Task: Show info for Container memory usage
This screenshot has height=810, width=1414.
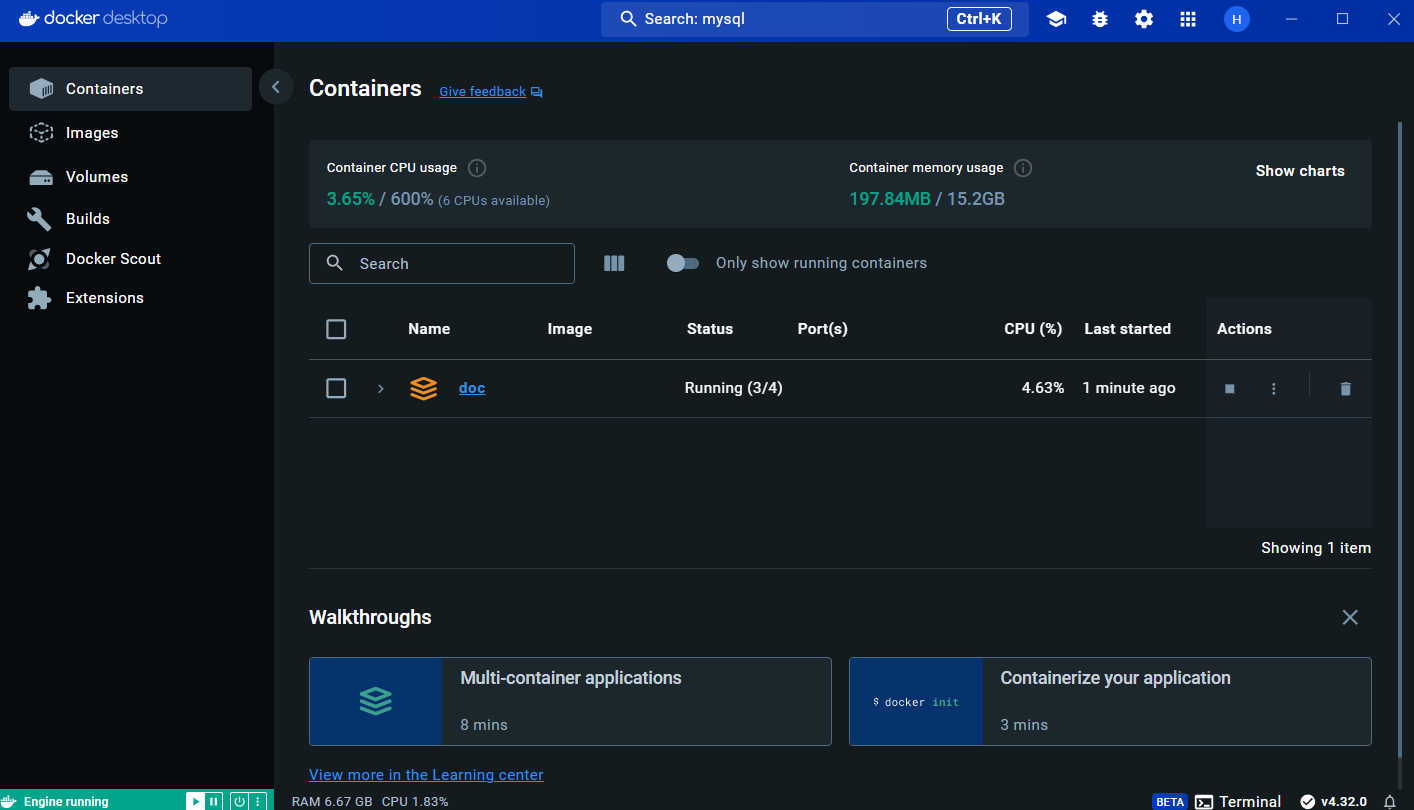Action: pyautogui.click(x=1023, y=168)
